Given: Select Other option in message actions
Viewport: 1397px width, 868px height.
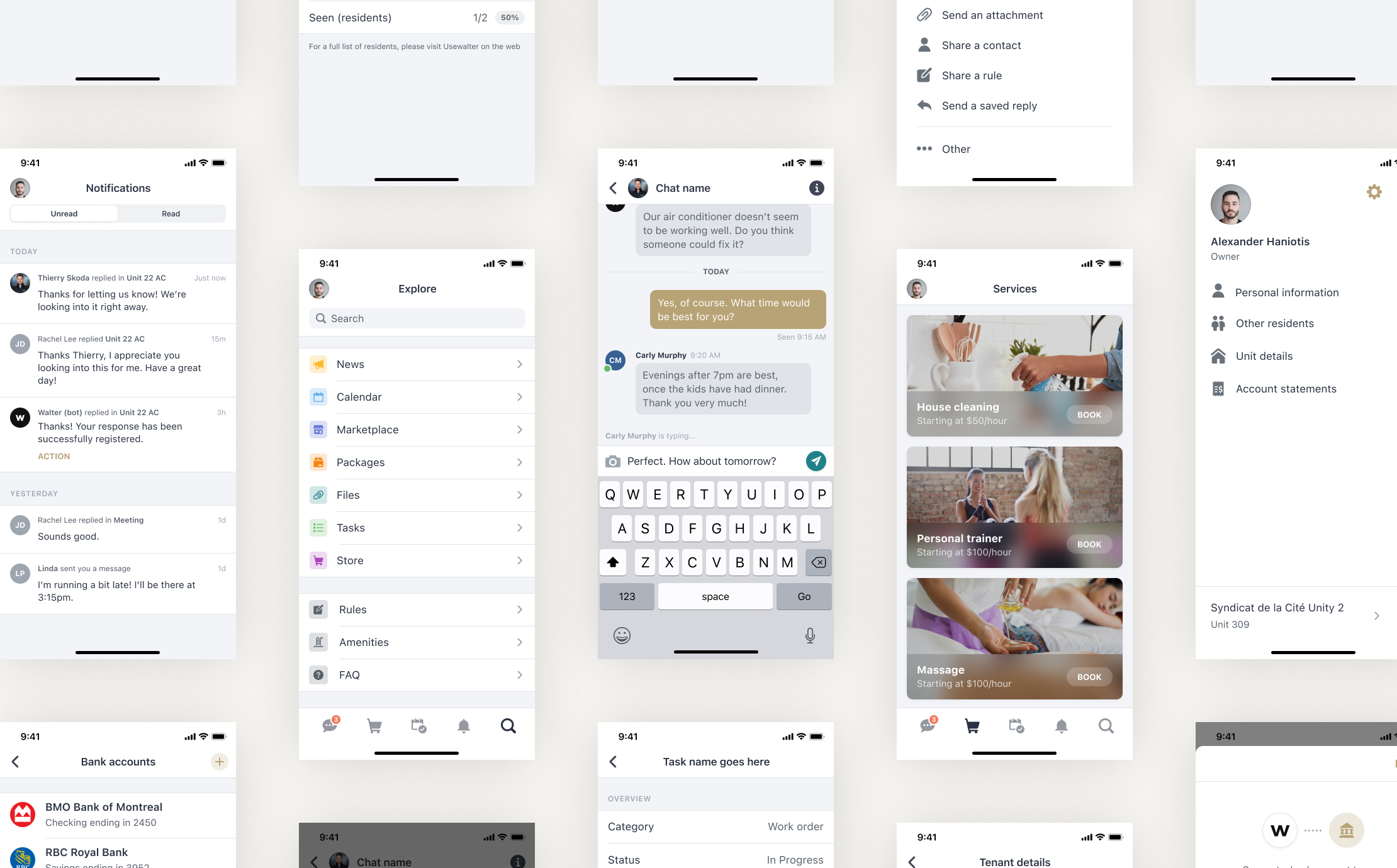Looking at the screenshot, I should pos(956,148).
